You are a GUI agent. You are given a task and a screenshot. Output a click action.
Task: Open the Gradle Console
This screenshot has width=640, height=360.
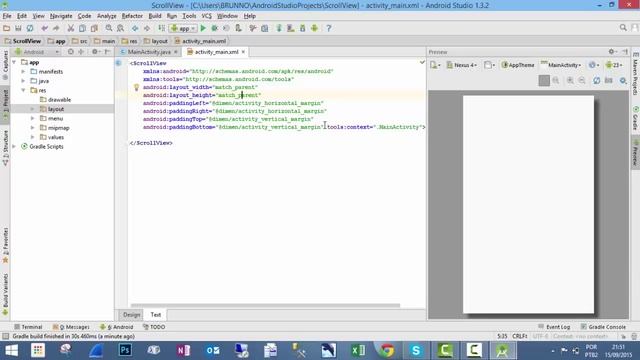pyautogui.click(x=603, y=327)
